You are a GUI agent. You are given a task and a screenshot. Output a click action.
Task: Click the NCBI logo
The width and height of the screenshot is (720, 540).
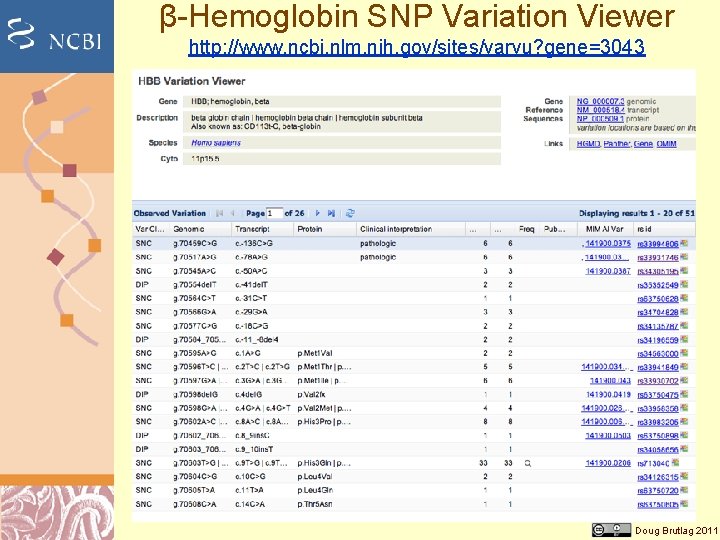coord(54,35)
